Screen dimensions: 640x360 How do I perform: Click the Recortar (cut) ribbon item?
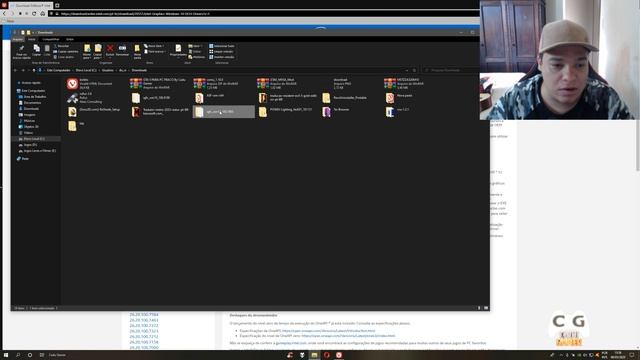[x=61, y=46]
